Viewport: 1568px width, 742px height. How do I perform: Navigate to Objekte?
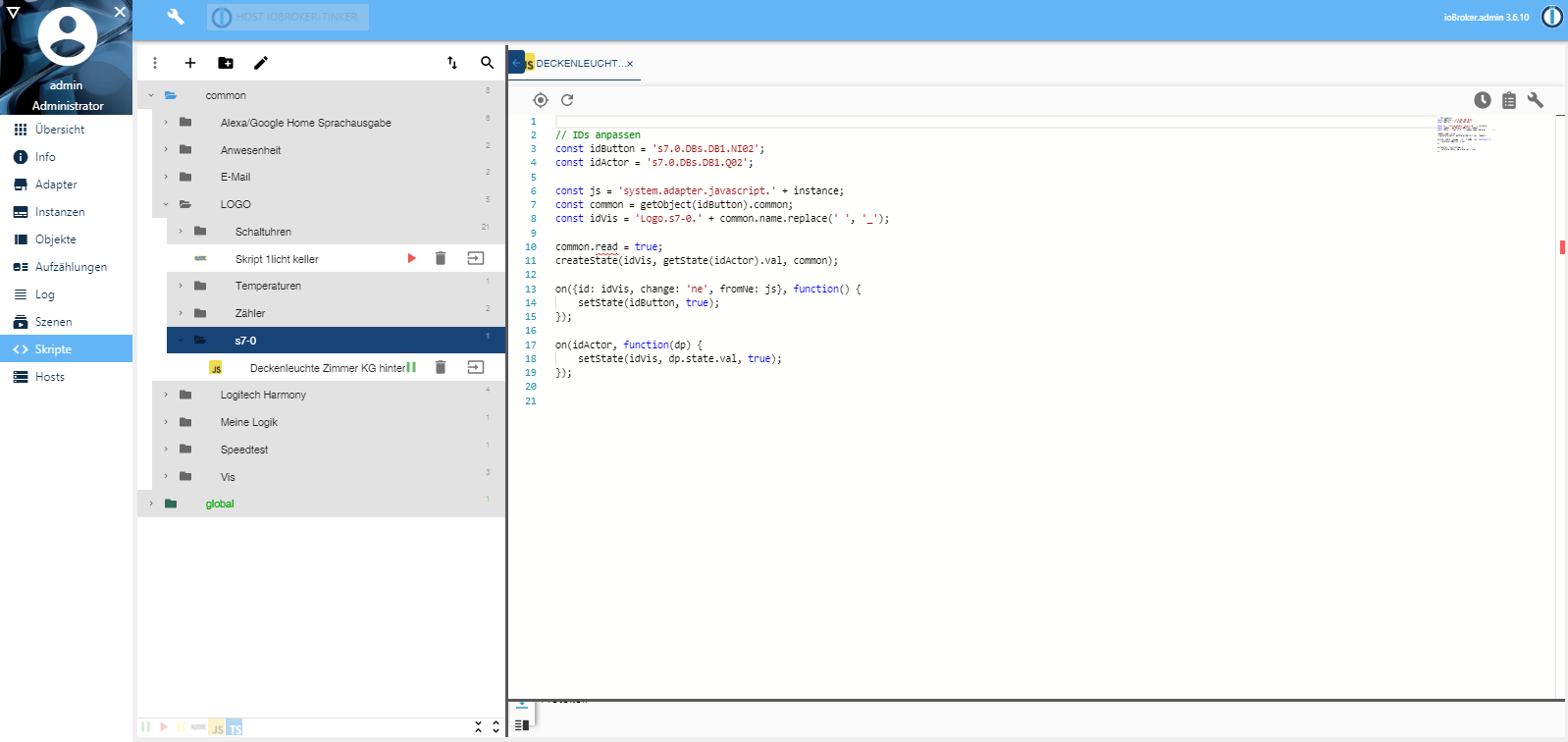(66, 238)
